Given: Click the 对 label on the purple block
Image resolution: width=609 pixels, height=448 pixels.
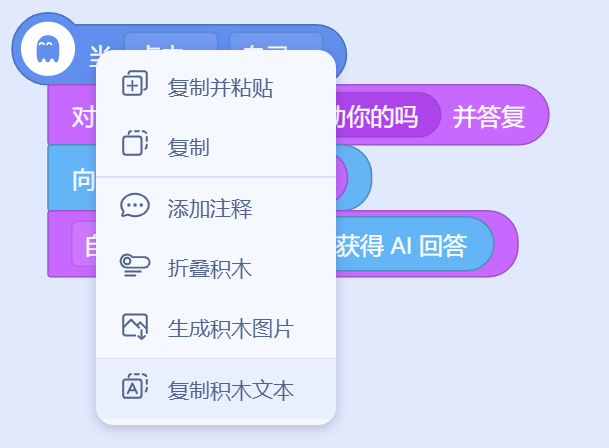Looking at the screenshot, I should tap(83, 117).
